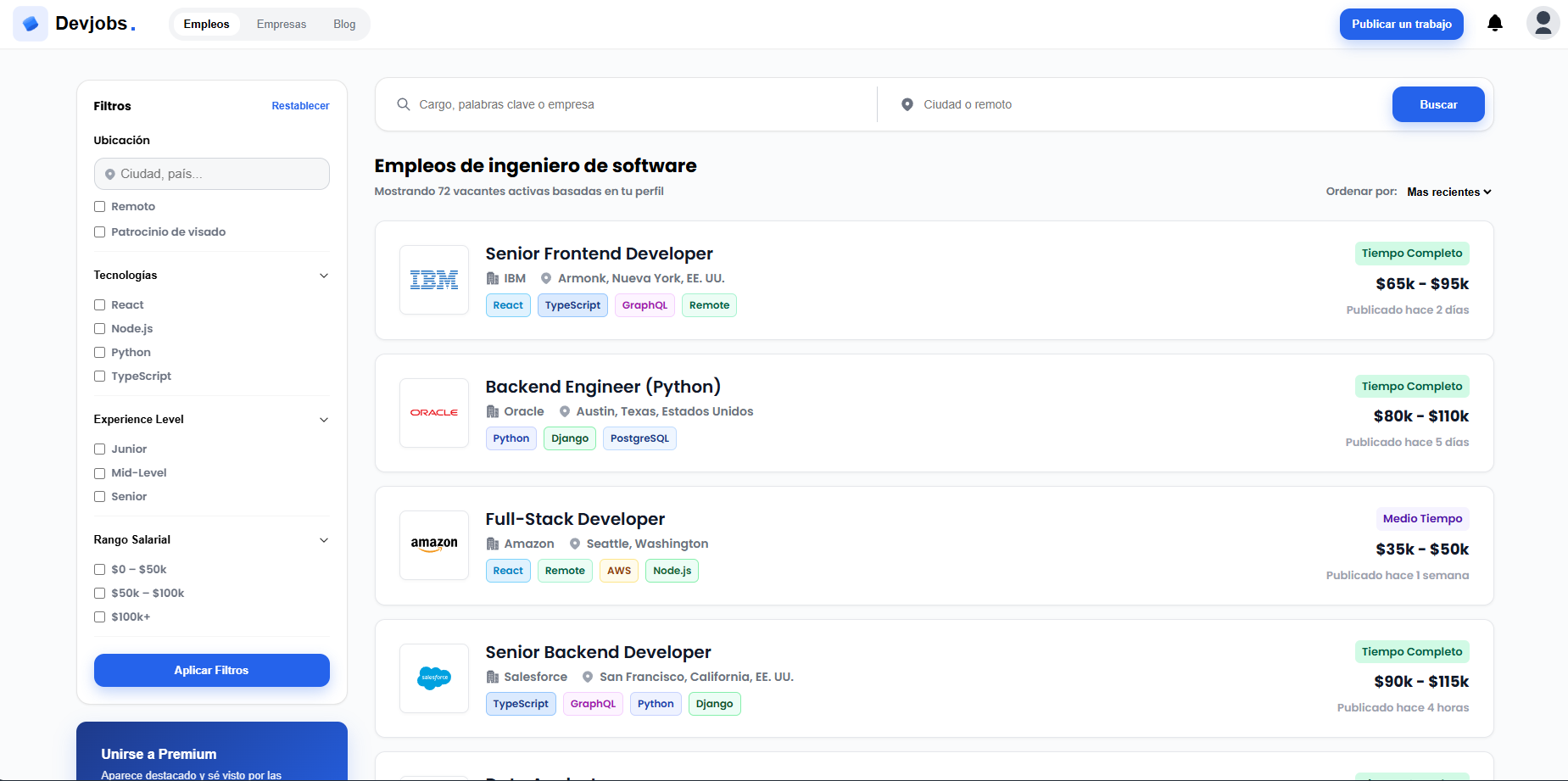Click the location pin icon in Ciudad o remoto field
The height and width of the screenshot is (781, 1568).
click(x=907, y=103)
